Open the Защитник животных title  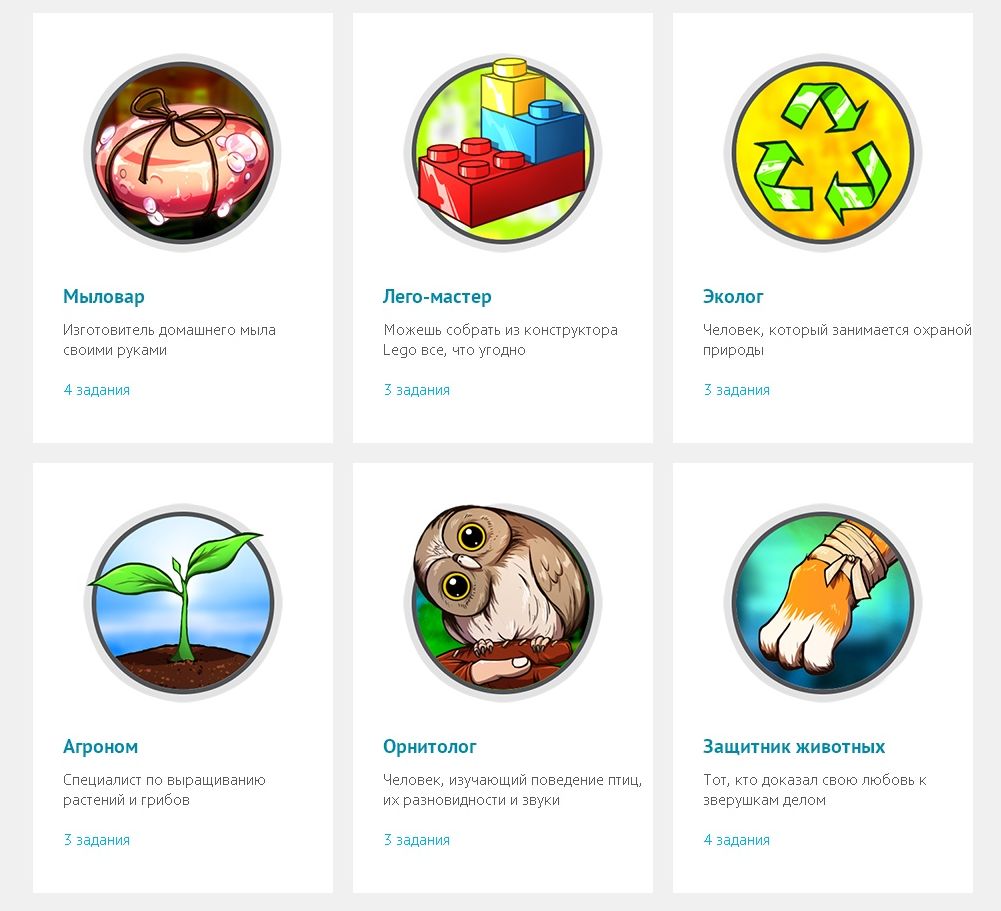point(794,746)
